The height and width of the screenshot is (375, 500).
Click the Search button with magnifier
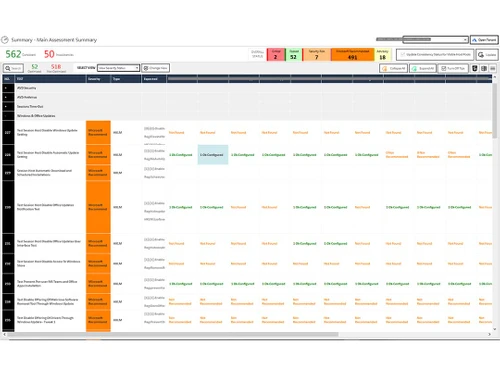[13, 68]
